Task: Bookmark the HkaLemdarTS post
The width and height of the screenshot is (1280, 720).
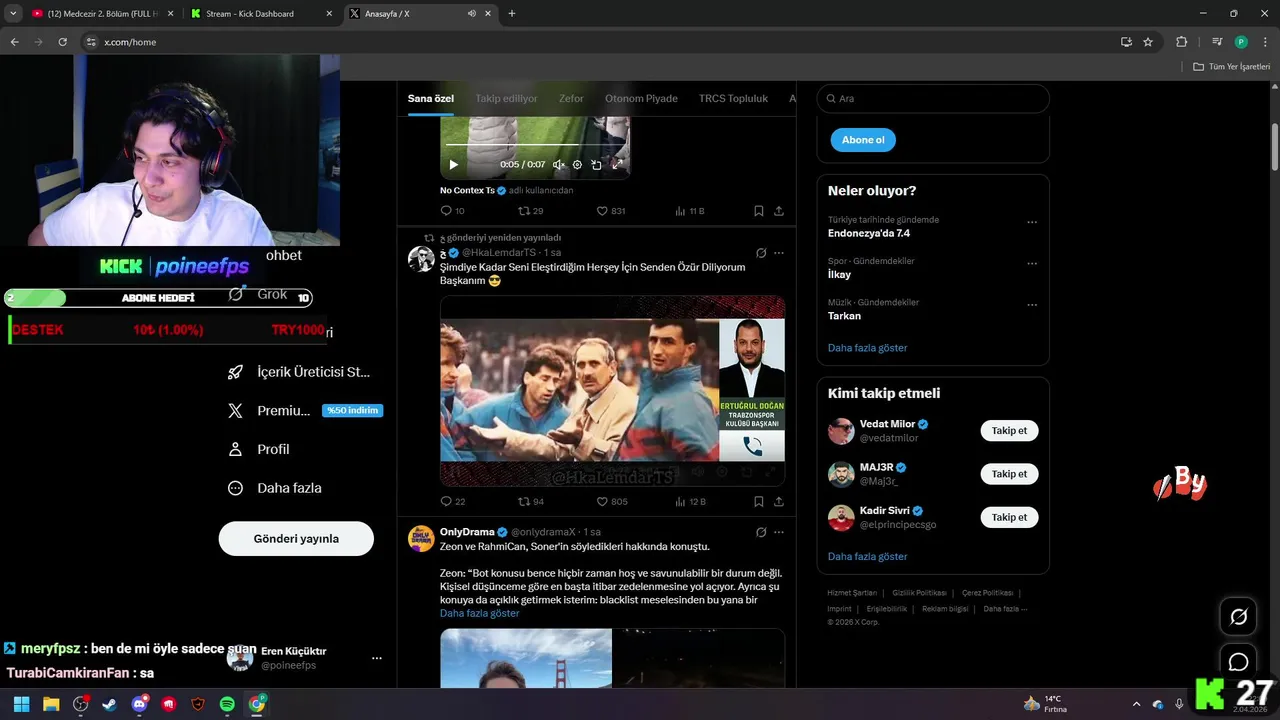Action: coord(759,502)
